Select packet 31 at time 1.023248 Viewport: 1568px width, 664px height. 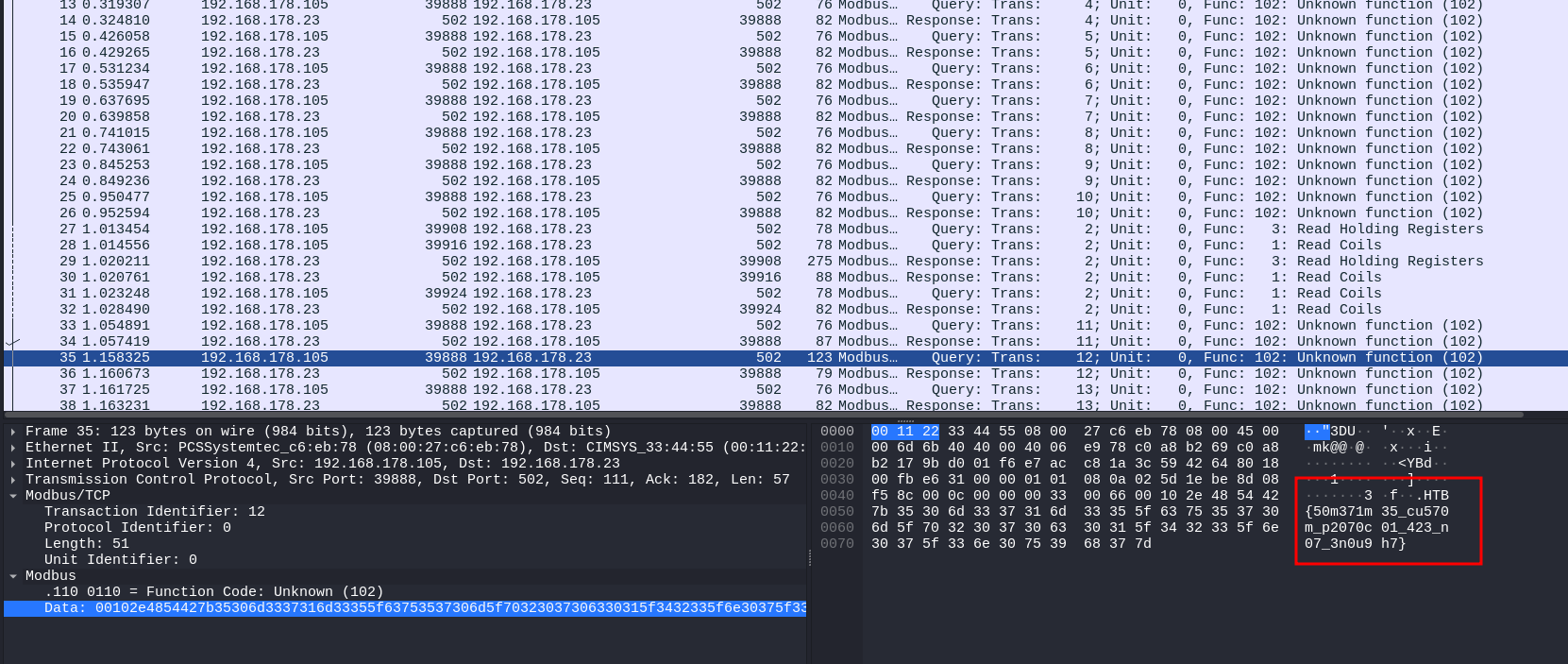(784, 293)
